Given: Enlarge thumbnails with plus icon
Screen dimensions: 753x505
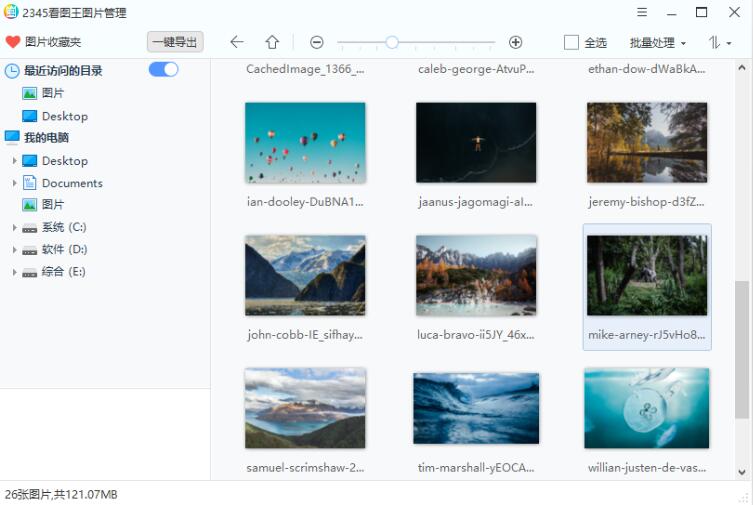Looking at the screenshot, I should pyautogui.click(x=515, y=43).
